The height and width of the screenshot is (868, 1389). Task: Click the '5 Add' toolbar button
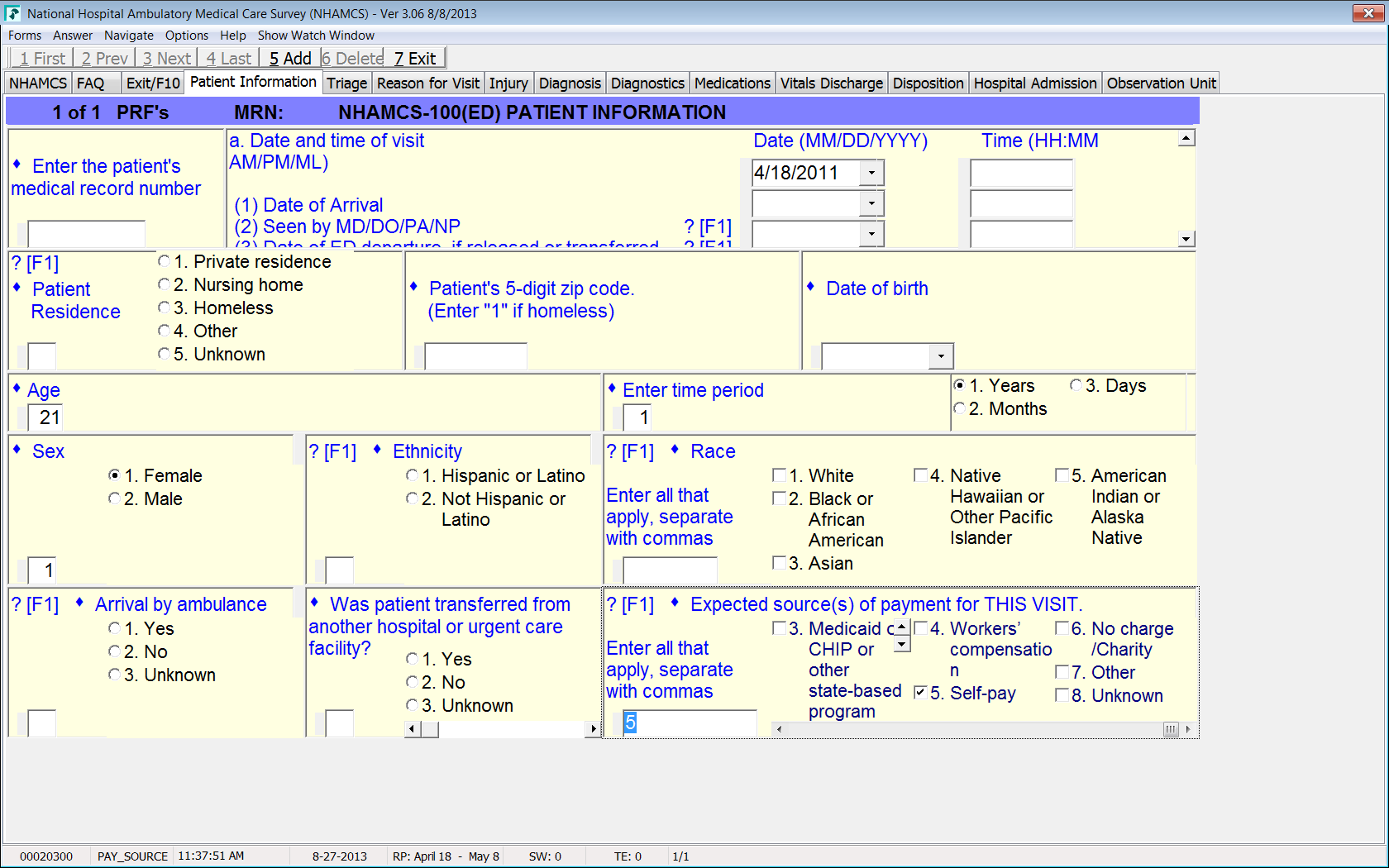point(290,59)
